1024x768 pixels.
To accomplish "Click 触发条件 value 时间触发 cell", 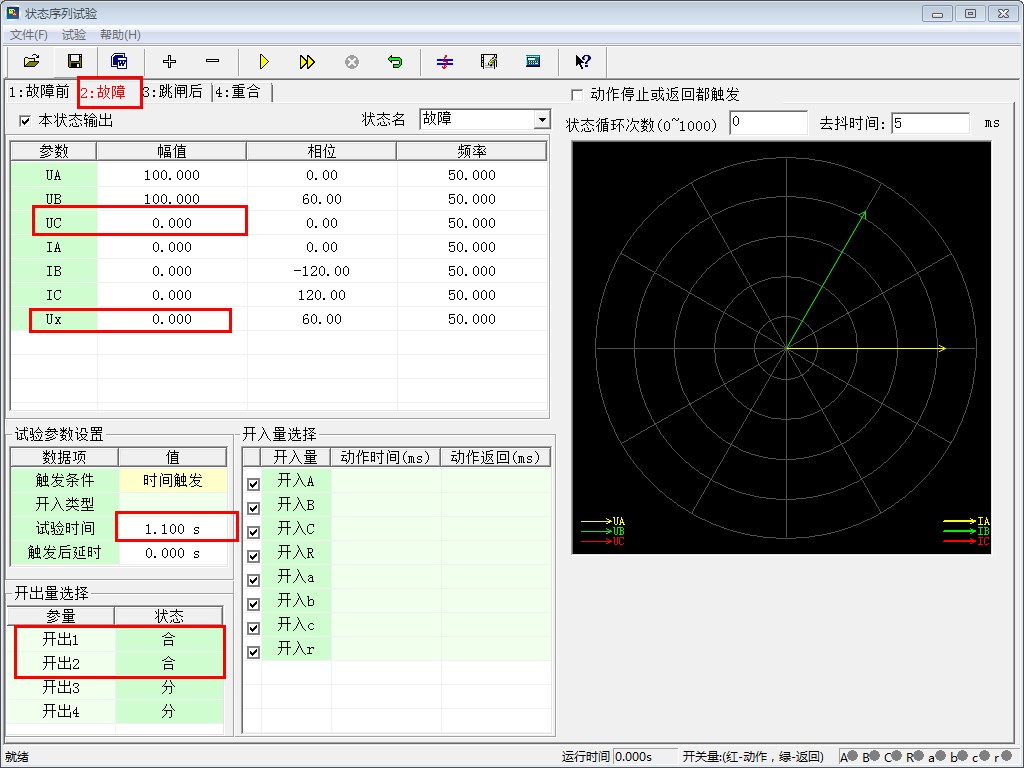I will [172, 481].
